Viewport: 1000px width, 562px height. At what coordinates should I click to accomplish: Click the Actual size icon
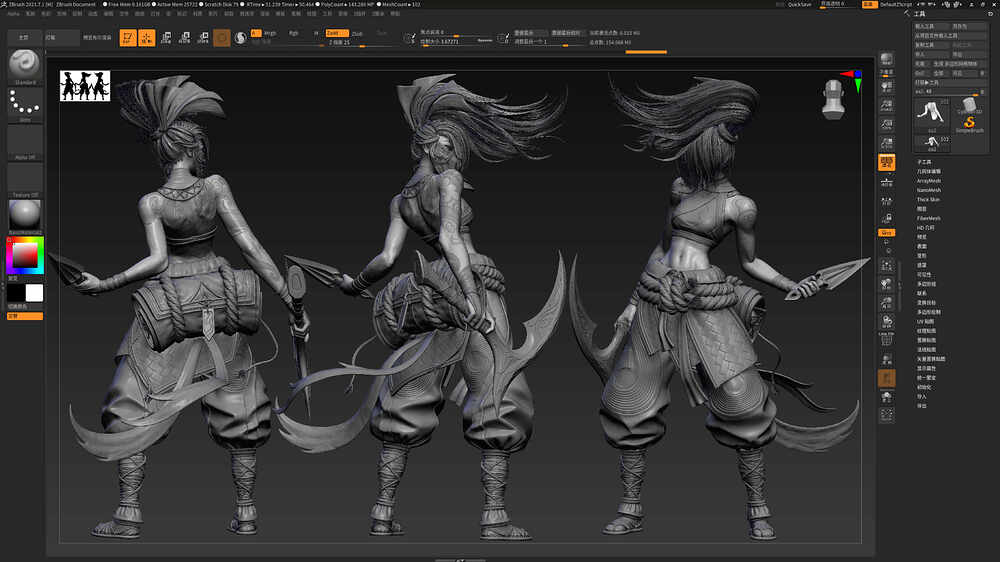pyautogui.click(x=886, y=124)
